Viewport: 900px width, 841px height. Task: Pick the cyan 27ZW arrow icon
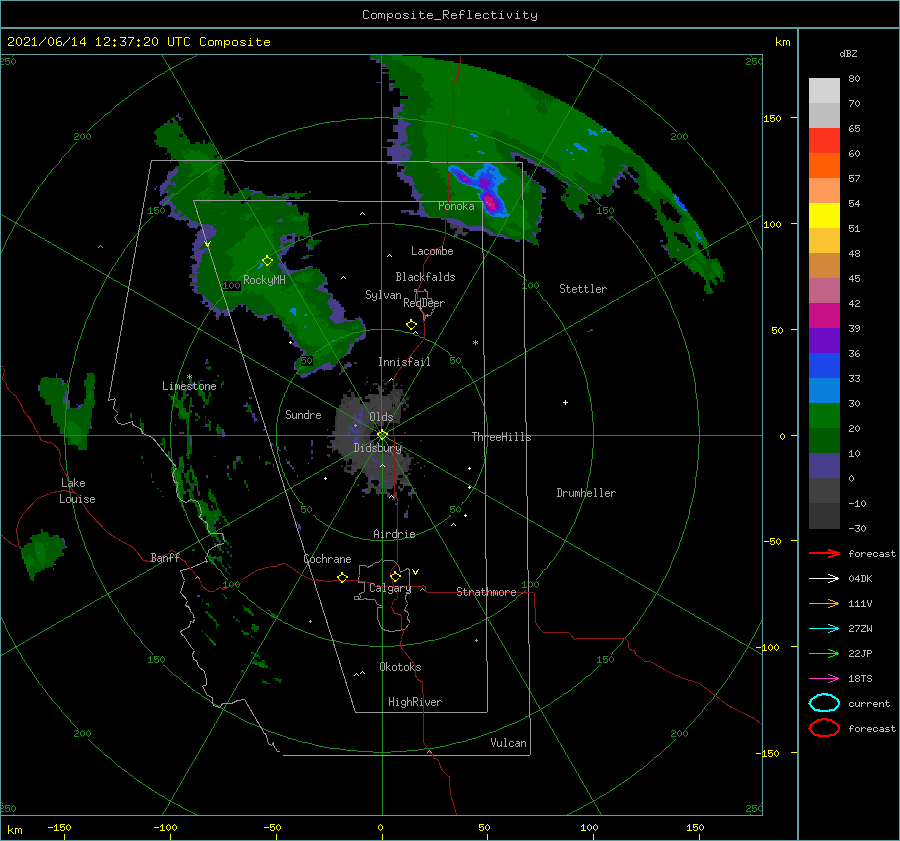pos(824,629)
